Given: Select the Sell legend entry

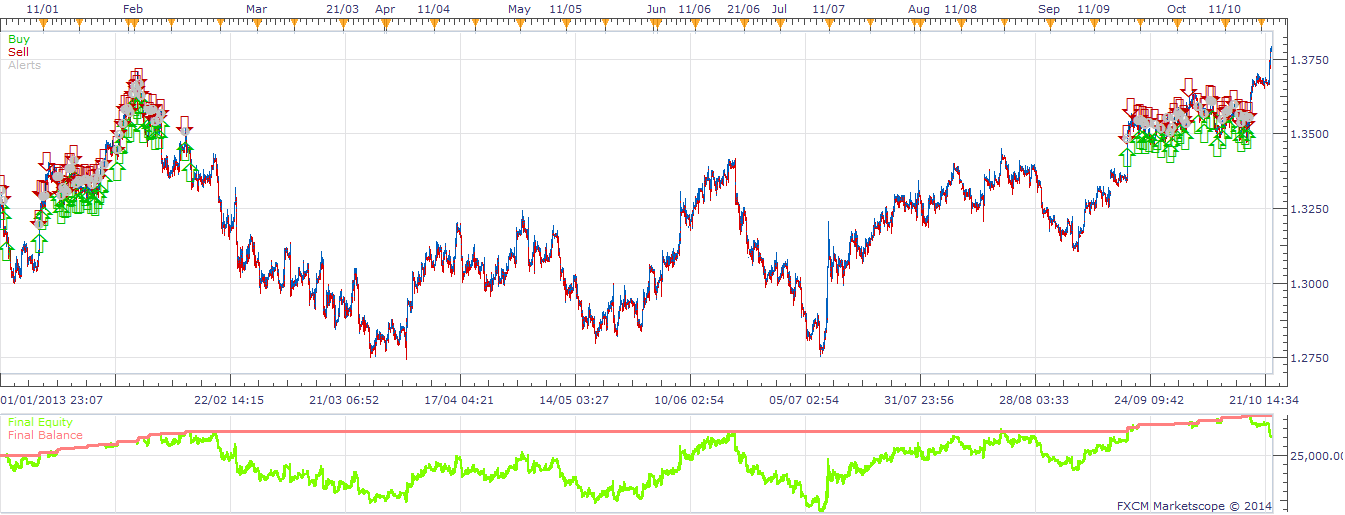Looking at the screenshot, I should click(18, 52).
